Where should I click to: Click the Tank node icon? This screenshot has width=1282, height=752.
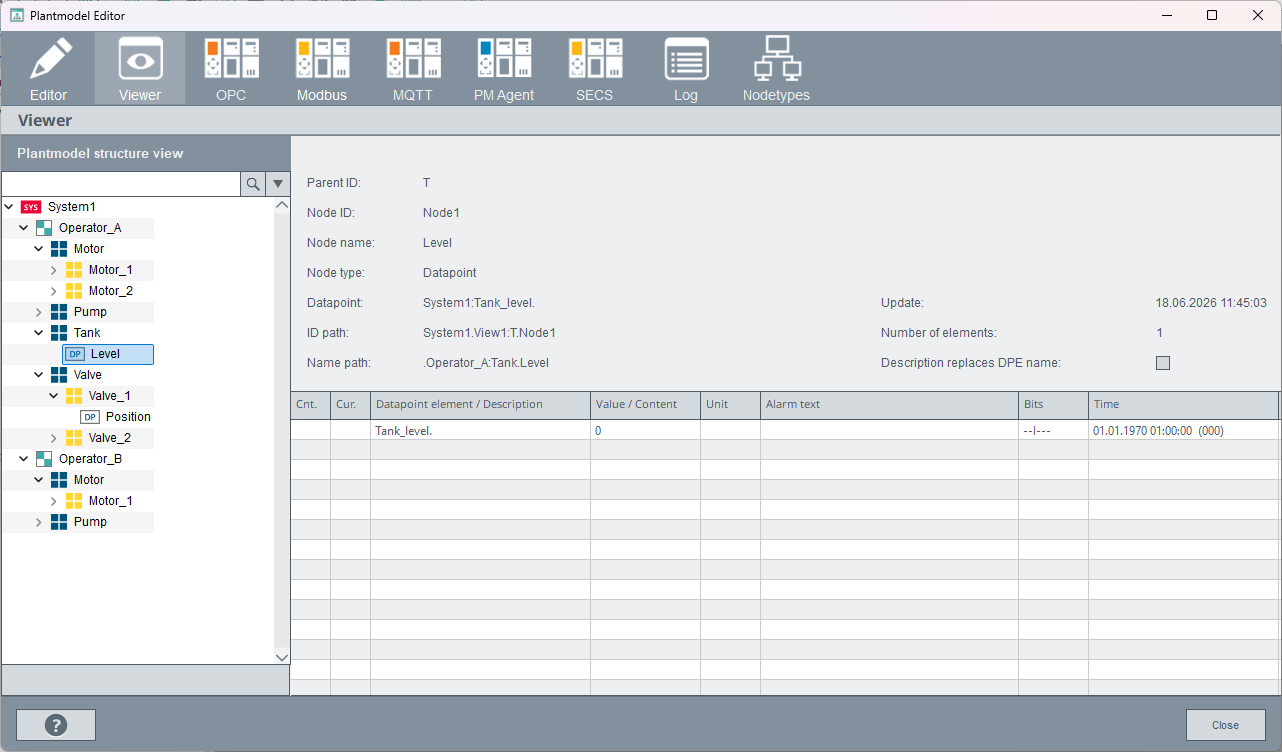[x=59, y=333]
